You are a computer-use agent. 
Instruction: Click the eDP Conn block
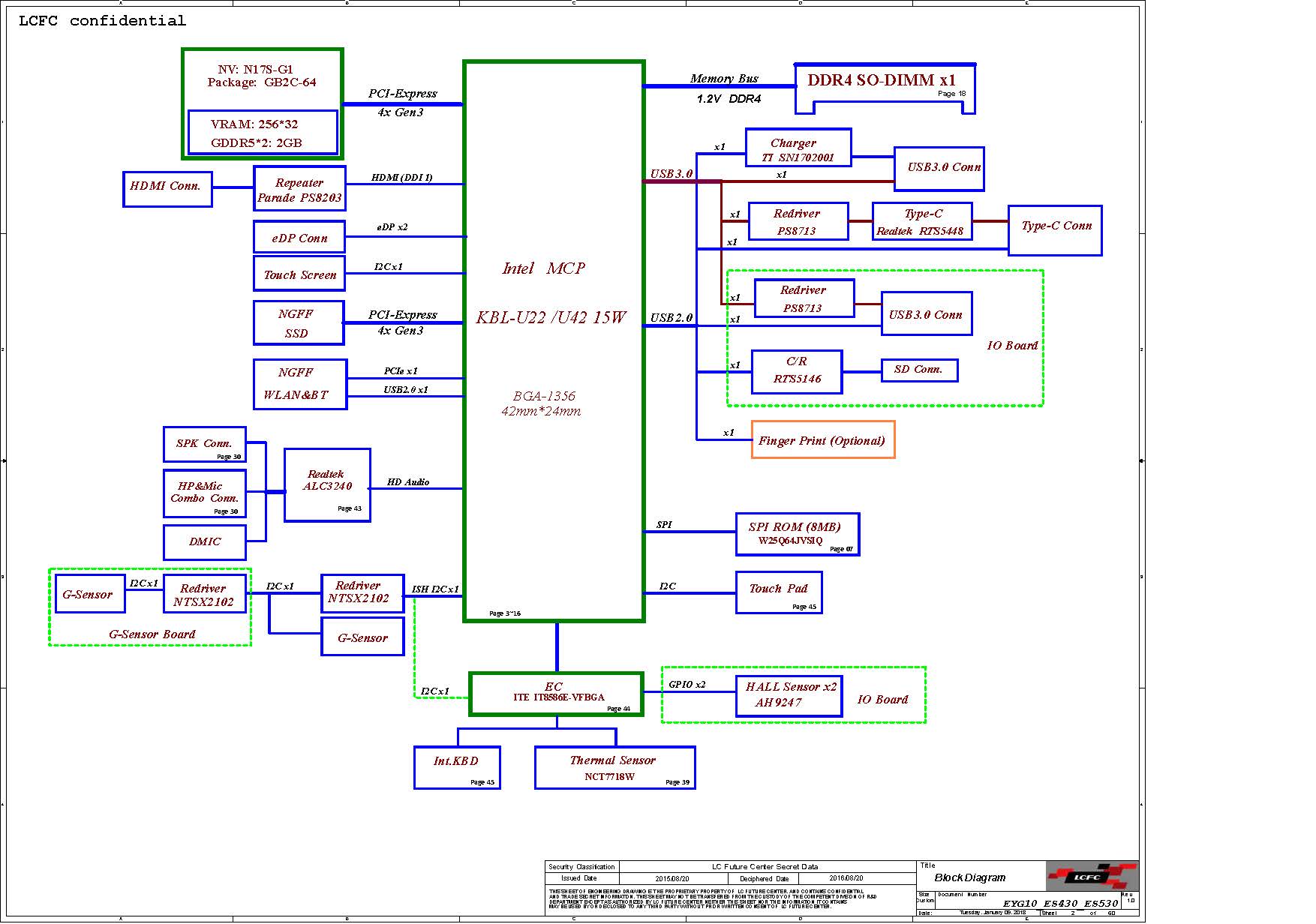coord(299,237)
